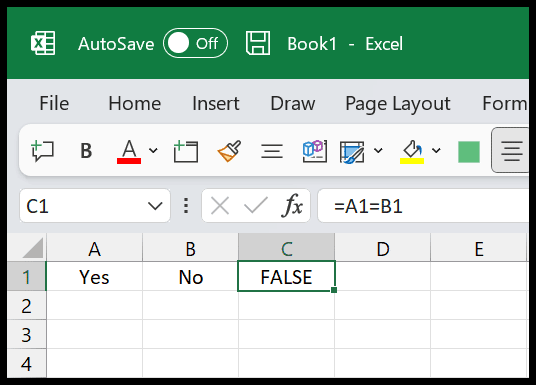Open fill color dropdown arrow
The height and width of the screenshot is (385, 536).
436,150
